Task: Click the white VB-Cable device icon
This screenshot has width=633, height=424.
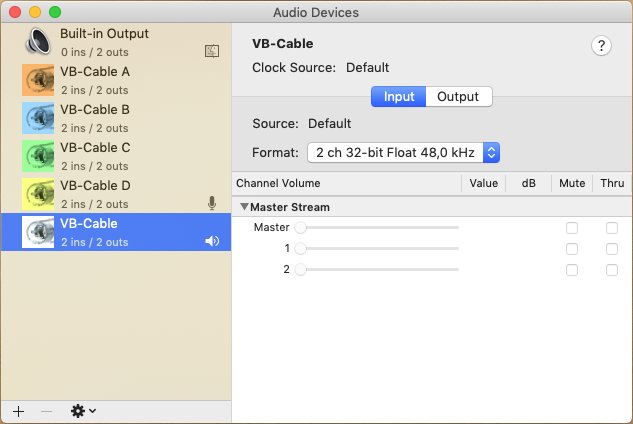Action: click(x=38, y=232)
